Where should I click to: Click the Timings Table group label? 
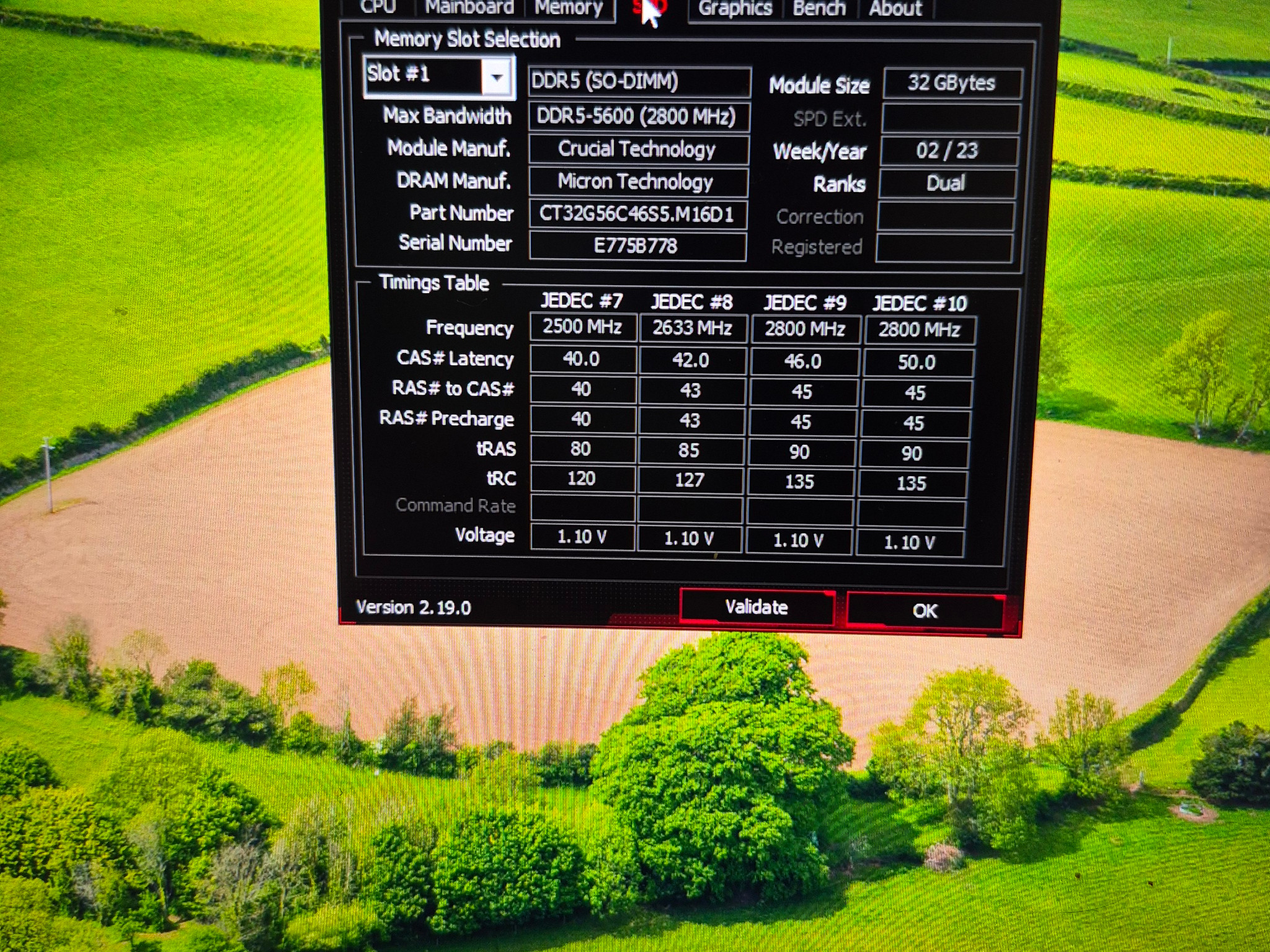434,283
